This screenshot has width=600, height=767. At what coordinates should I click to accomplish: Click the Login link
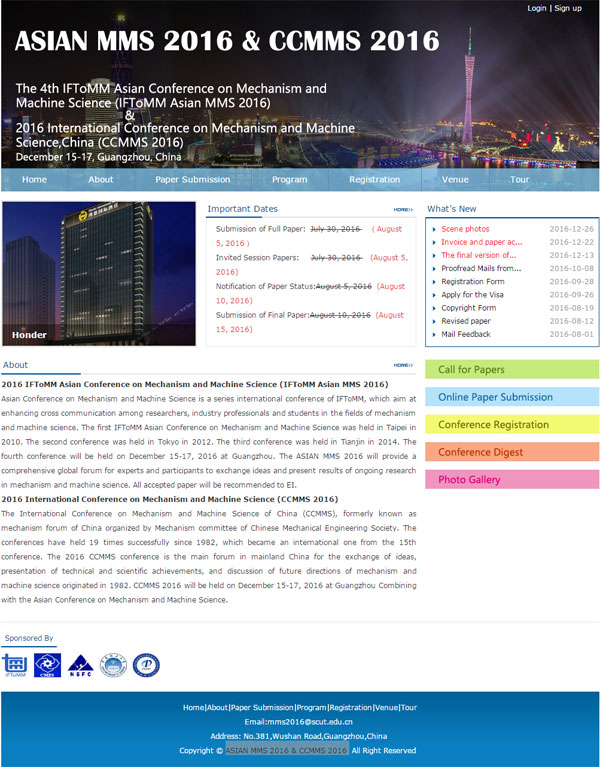pos(537,8)
